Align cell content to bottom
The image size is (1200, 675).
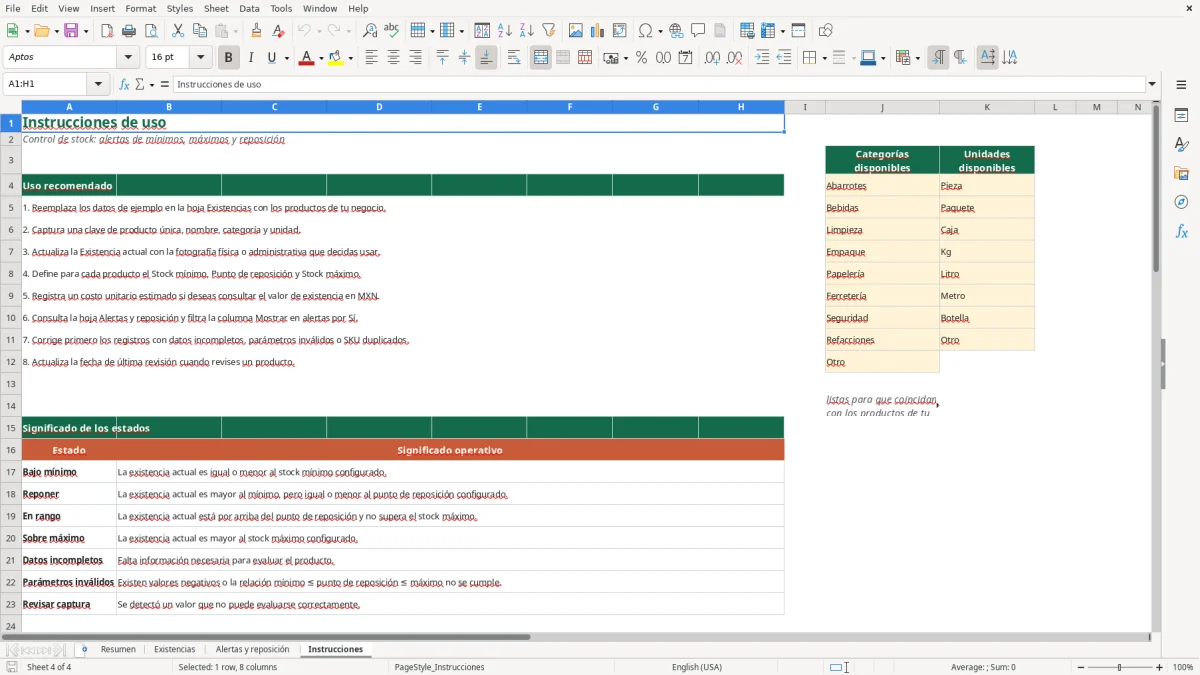click(486, 58)
